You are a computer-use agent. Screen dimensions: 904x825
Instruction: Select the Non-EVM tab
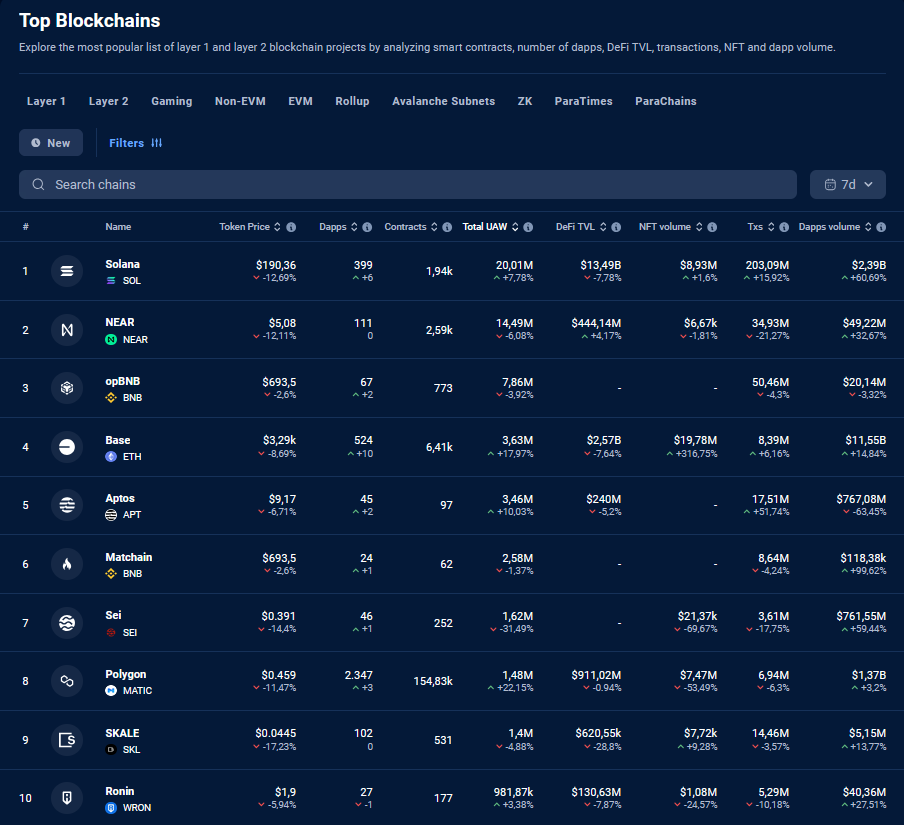click(240, 101)
